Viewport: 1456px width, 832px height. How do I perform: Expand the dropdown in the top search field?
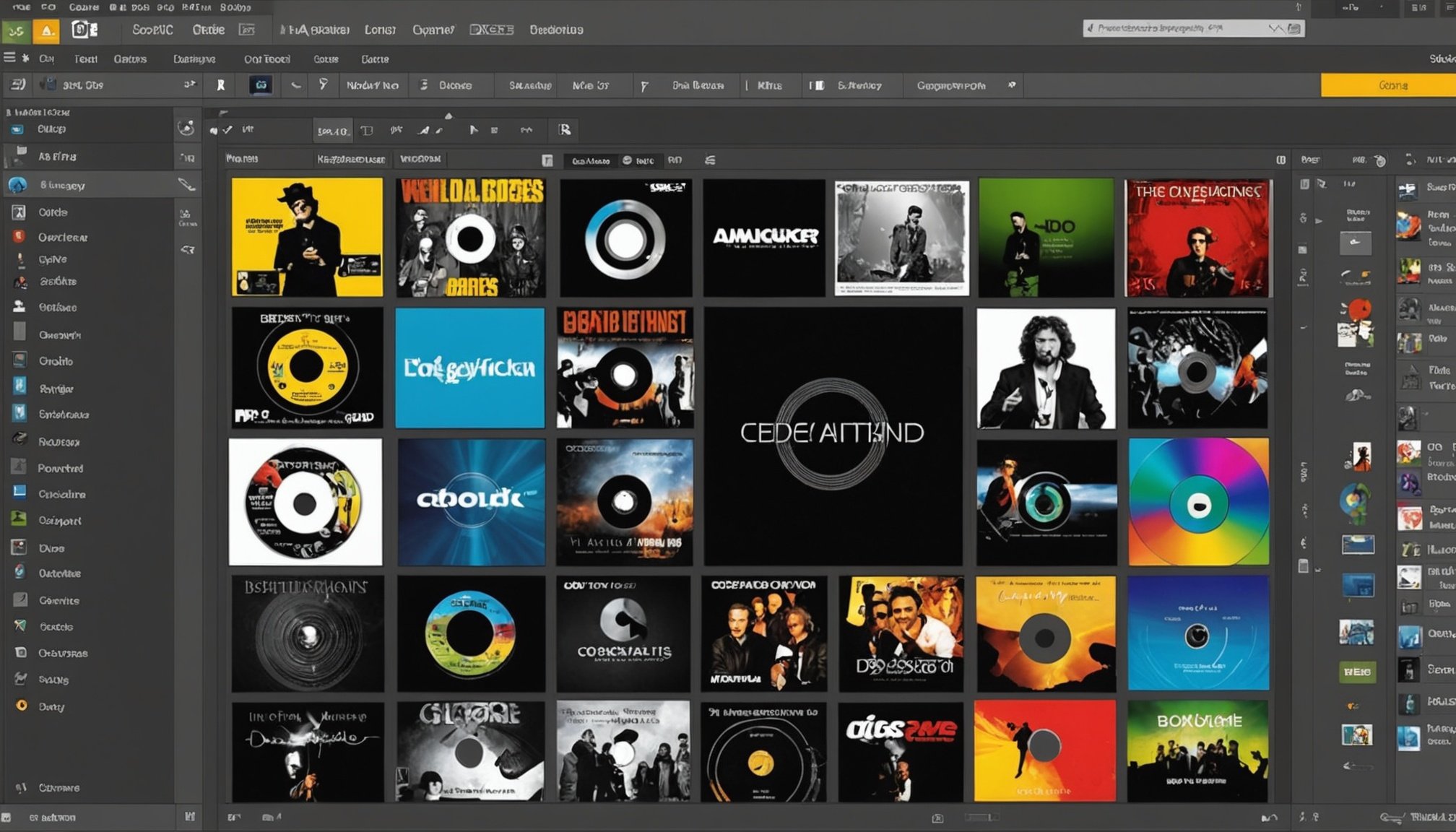1276,29
